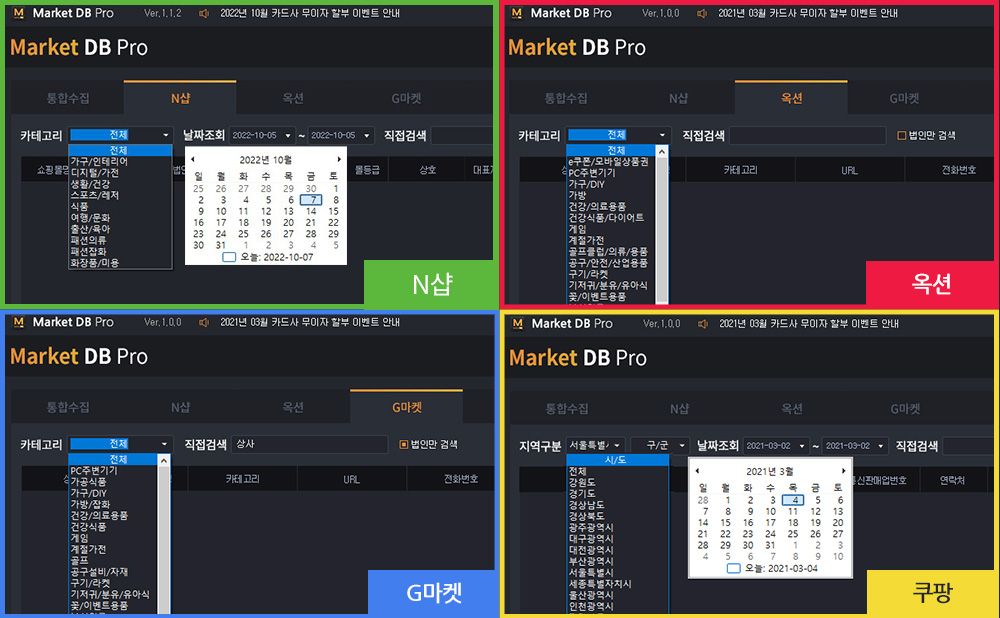
Task: Switch to G마켓 tab in 옥션 window
Action: pyautogui.click(x=904, y=98)
